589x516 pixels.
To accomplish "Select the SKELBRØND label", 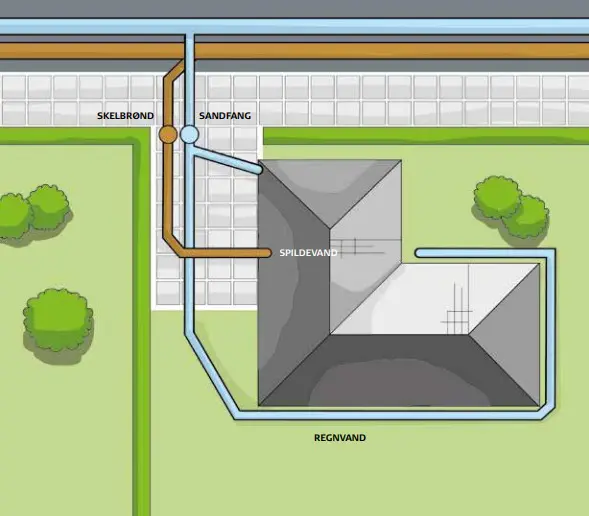I will 125,116.
